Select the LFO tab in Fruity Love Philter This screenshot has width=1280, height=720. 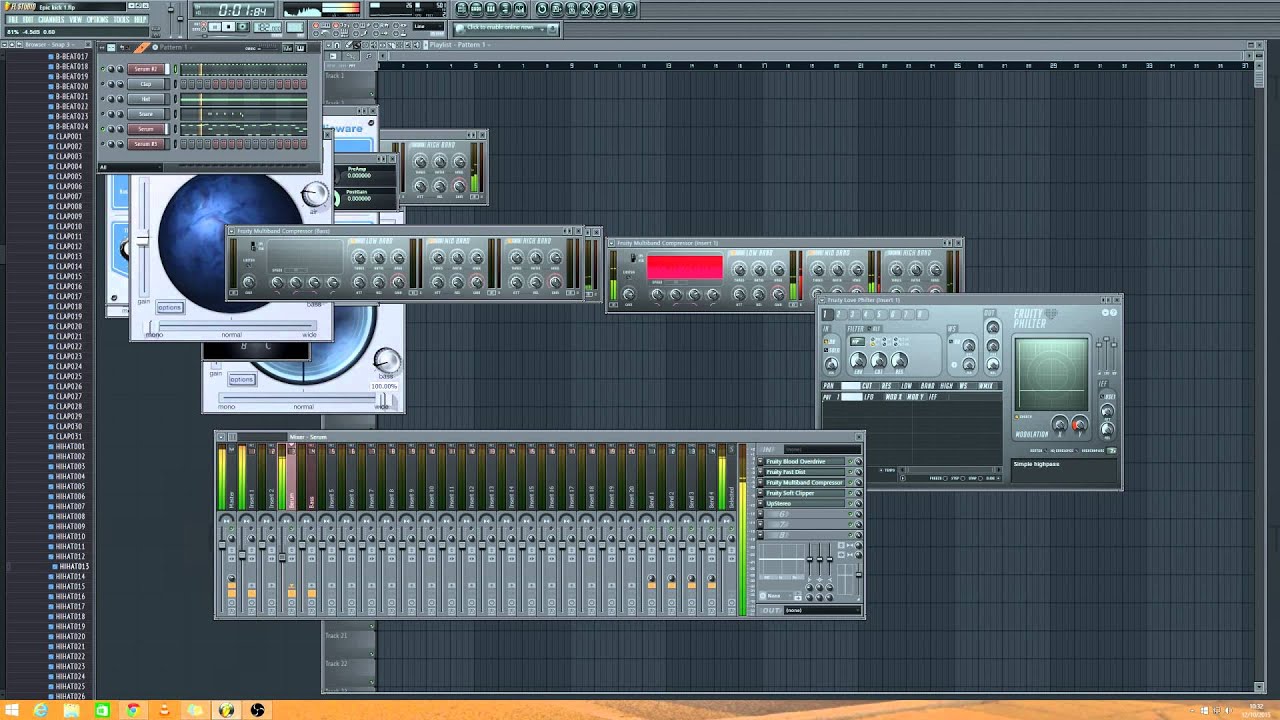click(x=869, y=397)
